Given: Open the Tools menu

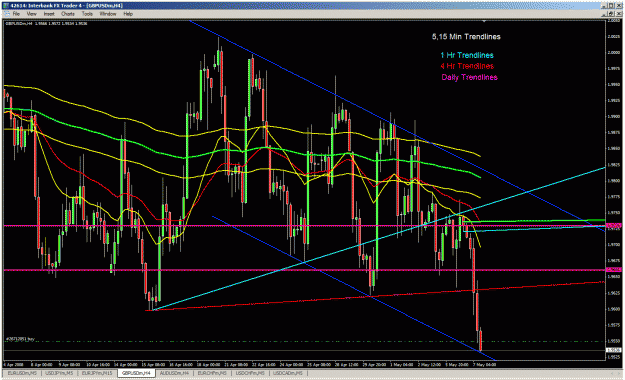Looking at the screenshot, I should [87, 14].
